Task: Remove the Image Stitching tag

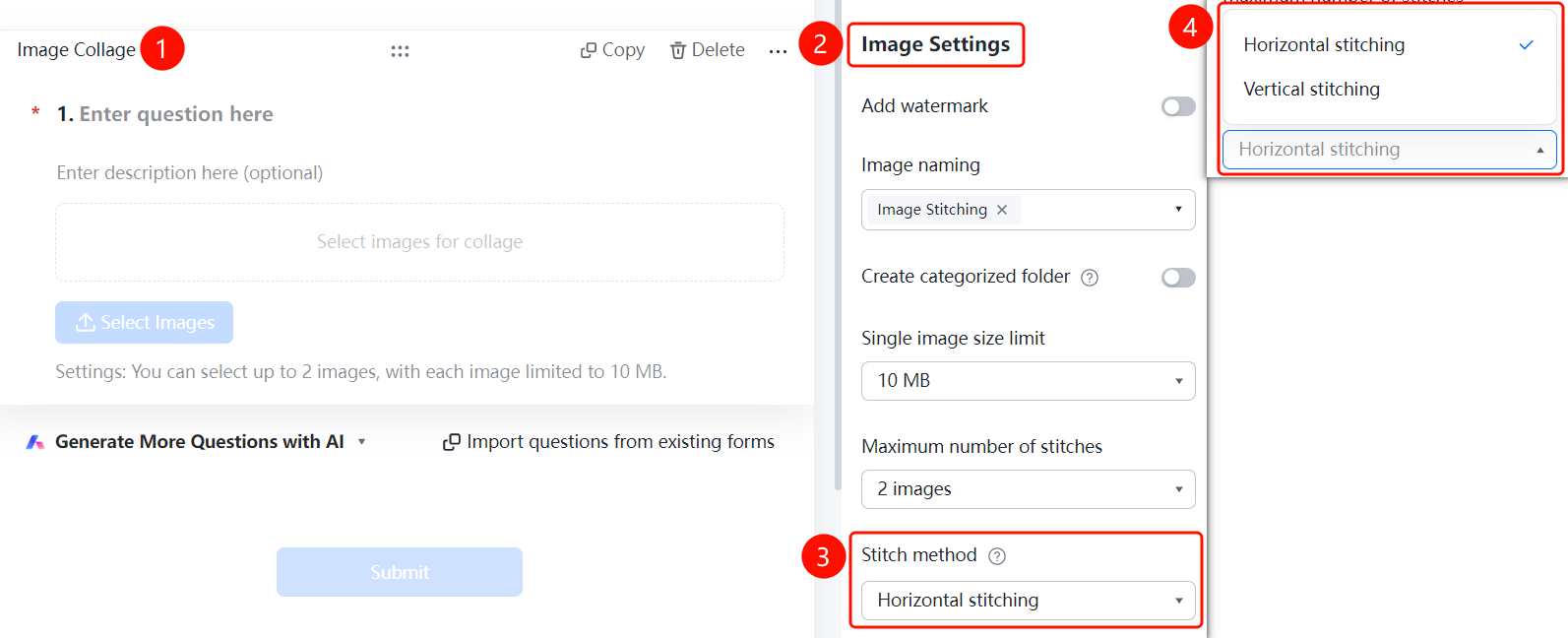Action: 1002,210
